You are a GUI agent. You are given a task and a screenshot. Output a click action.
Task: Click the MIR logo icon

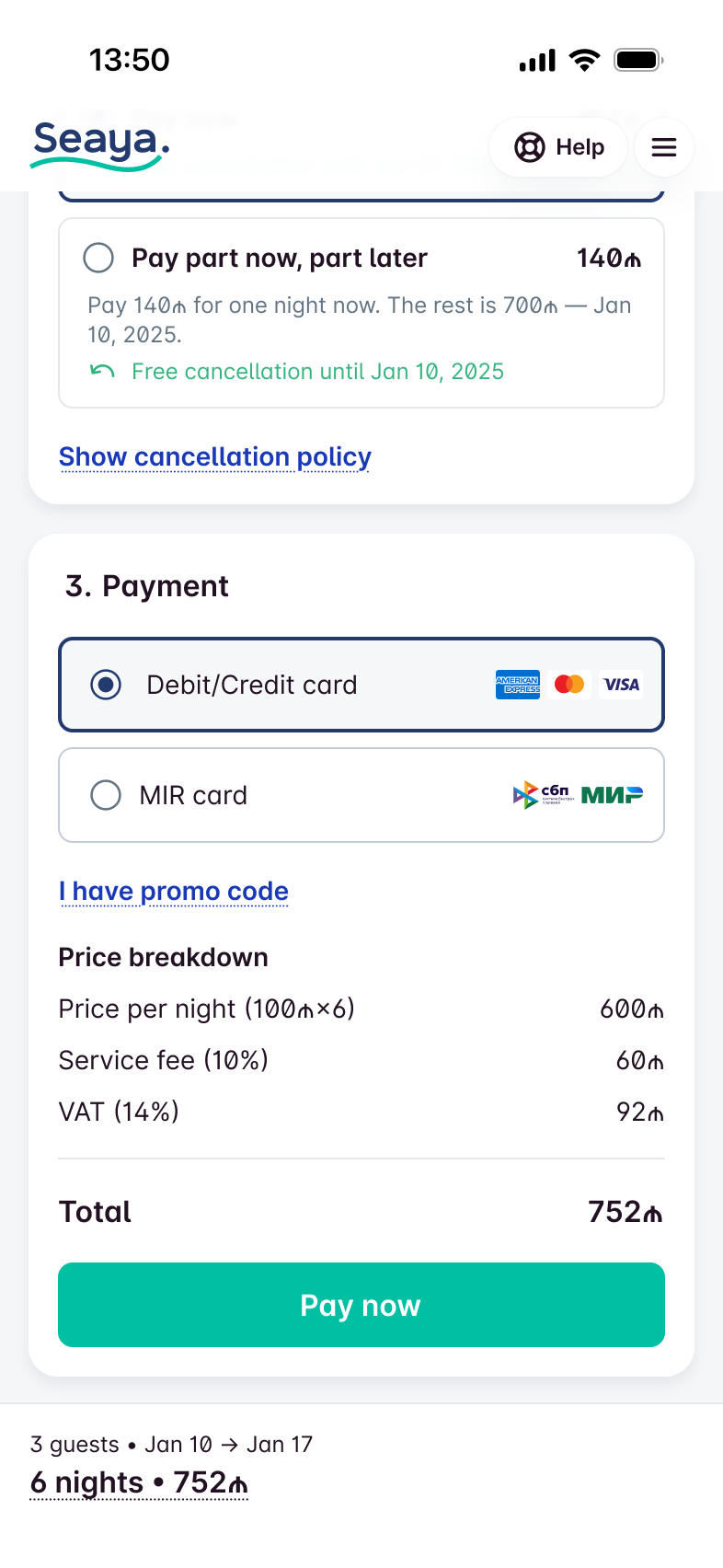coord(612,795)
